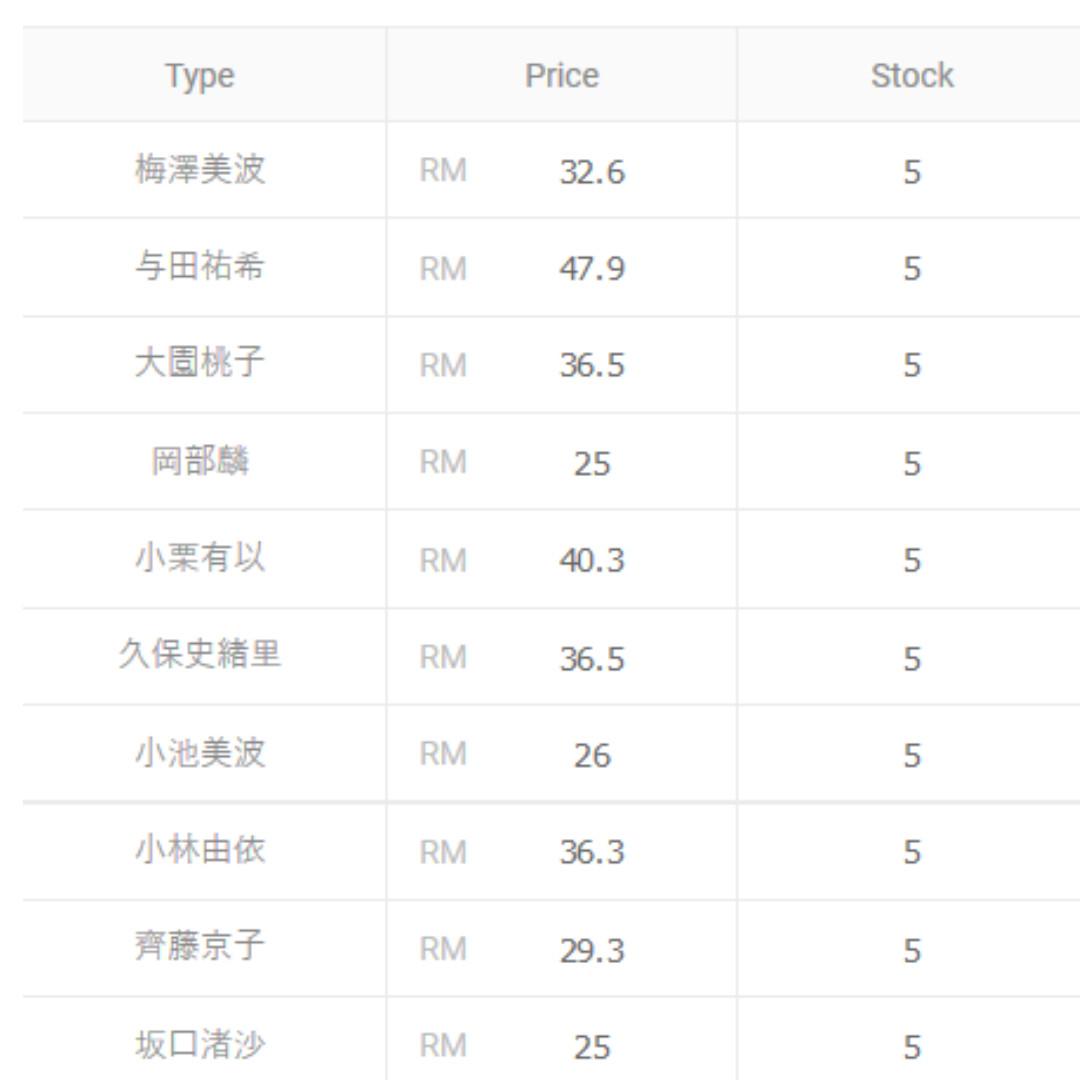Click the Stock column header
1080x1080 pixels.
pos(911,76)
